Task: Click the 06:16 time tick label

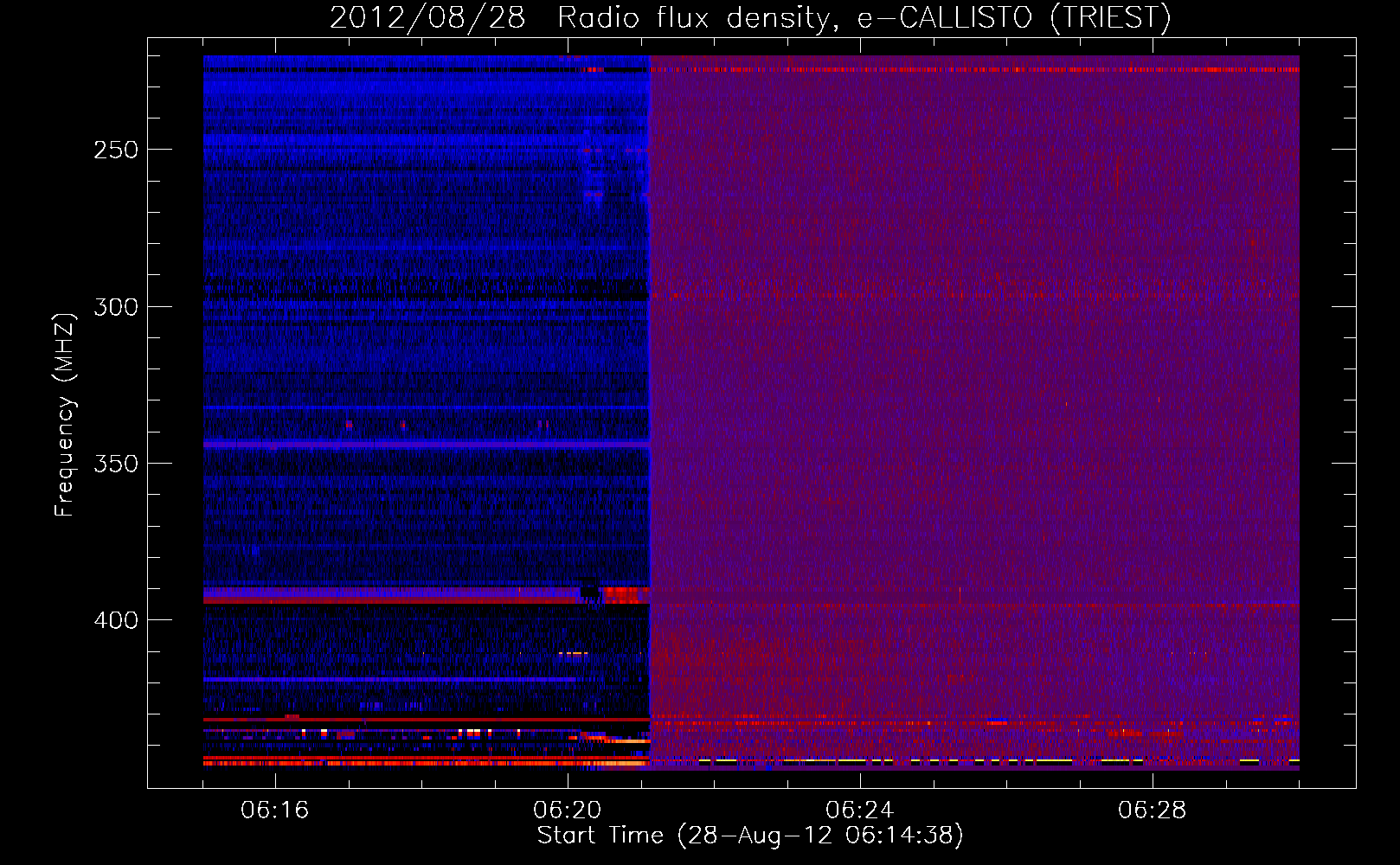Action: coord(275,811)
